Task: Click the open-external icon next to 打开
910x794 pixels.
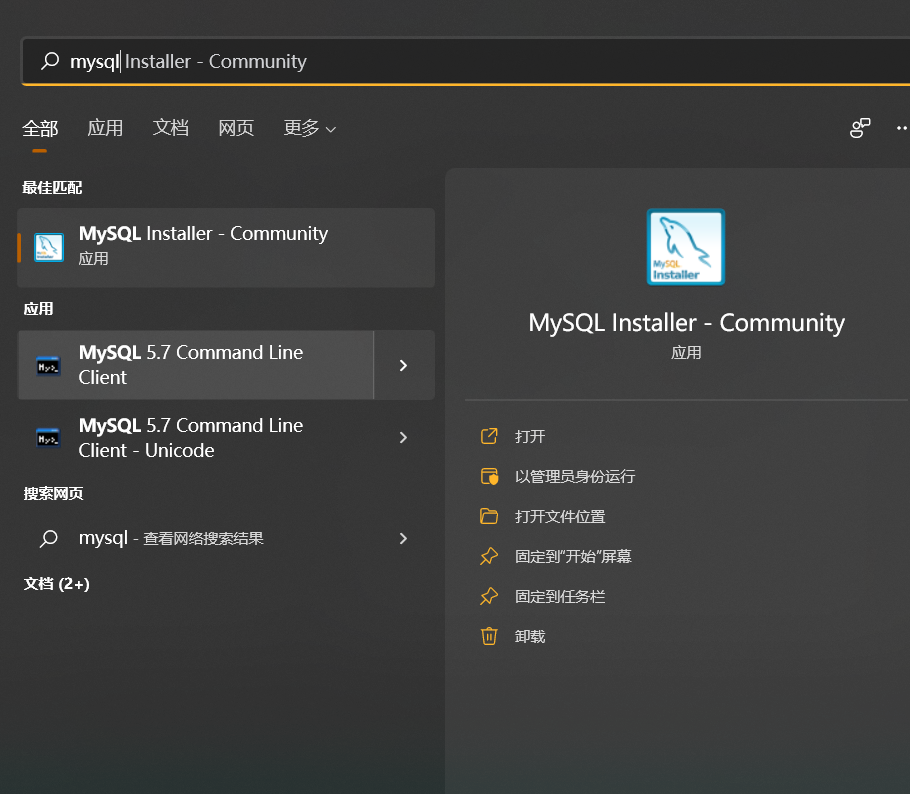Action: pyautogui.click(x=489, y=436)
